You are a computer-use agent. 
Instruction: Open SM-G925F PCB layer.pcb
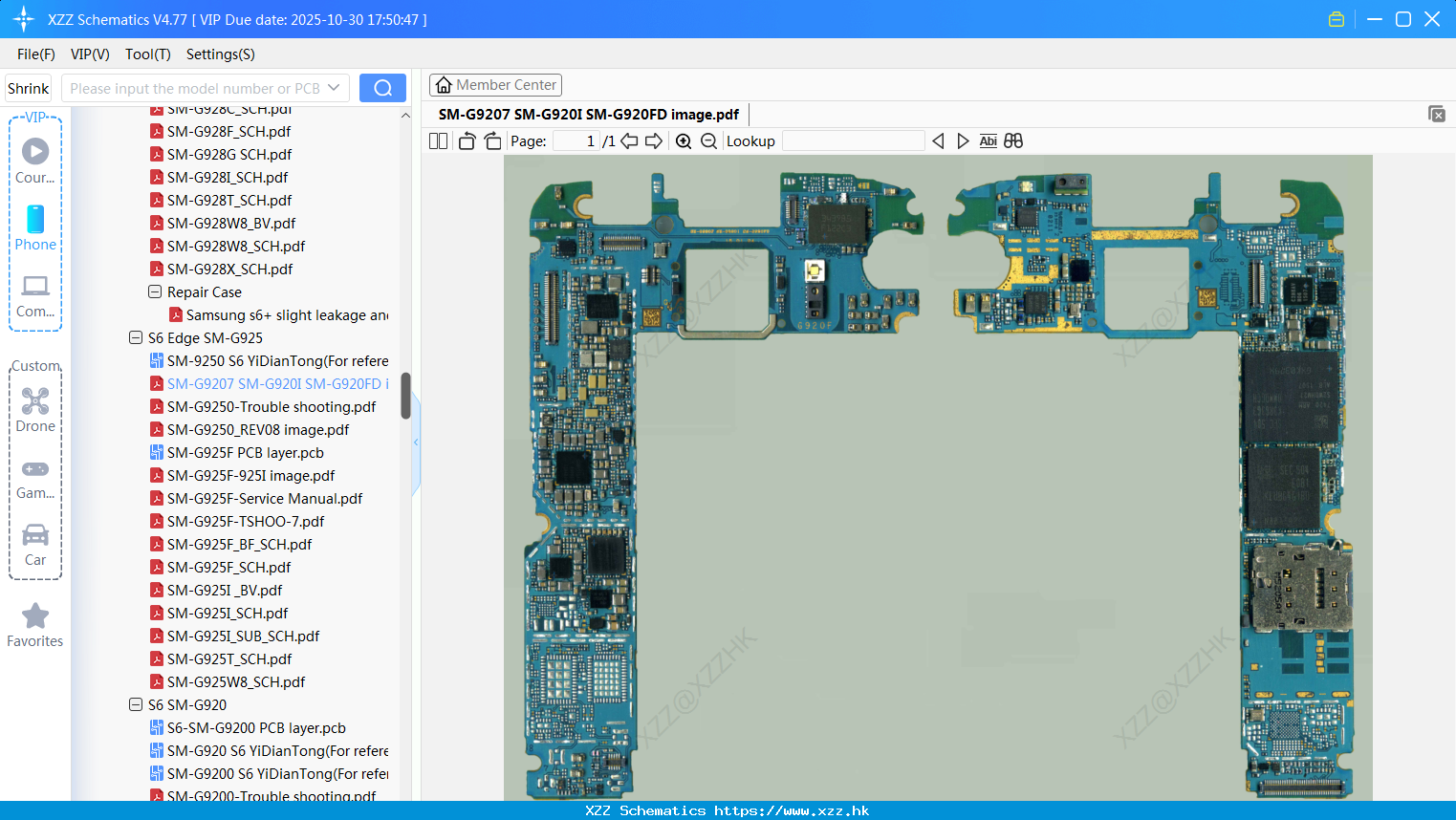[x=246, y=452]
